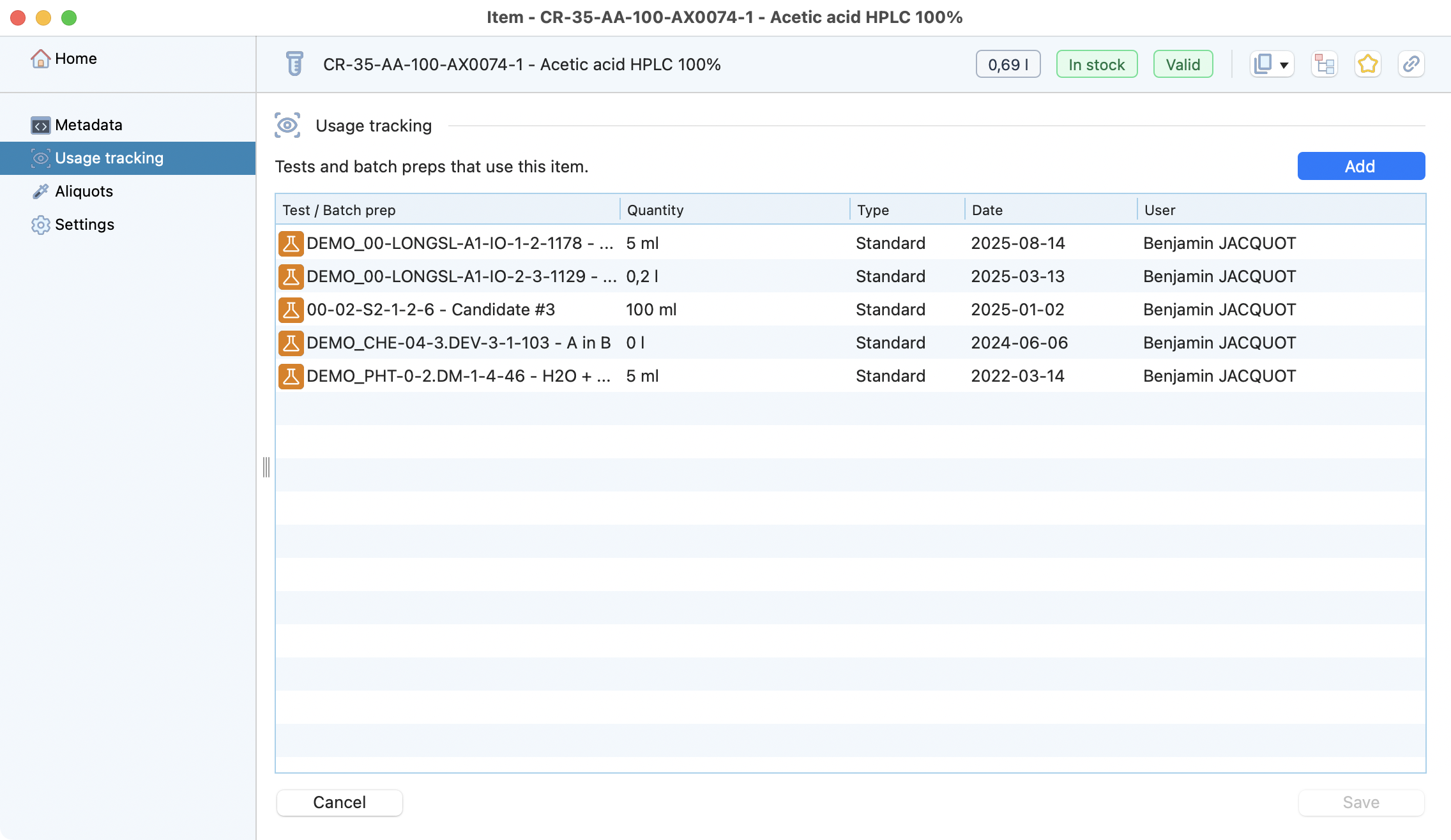Viewport: 1451px width, 840px height.
Task: Click the copy link chain icon
Action: pos(1411,64)
